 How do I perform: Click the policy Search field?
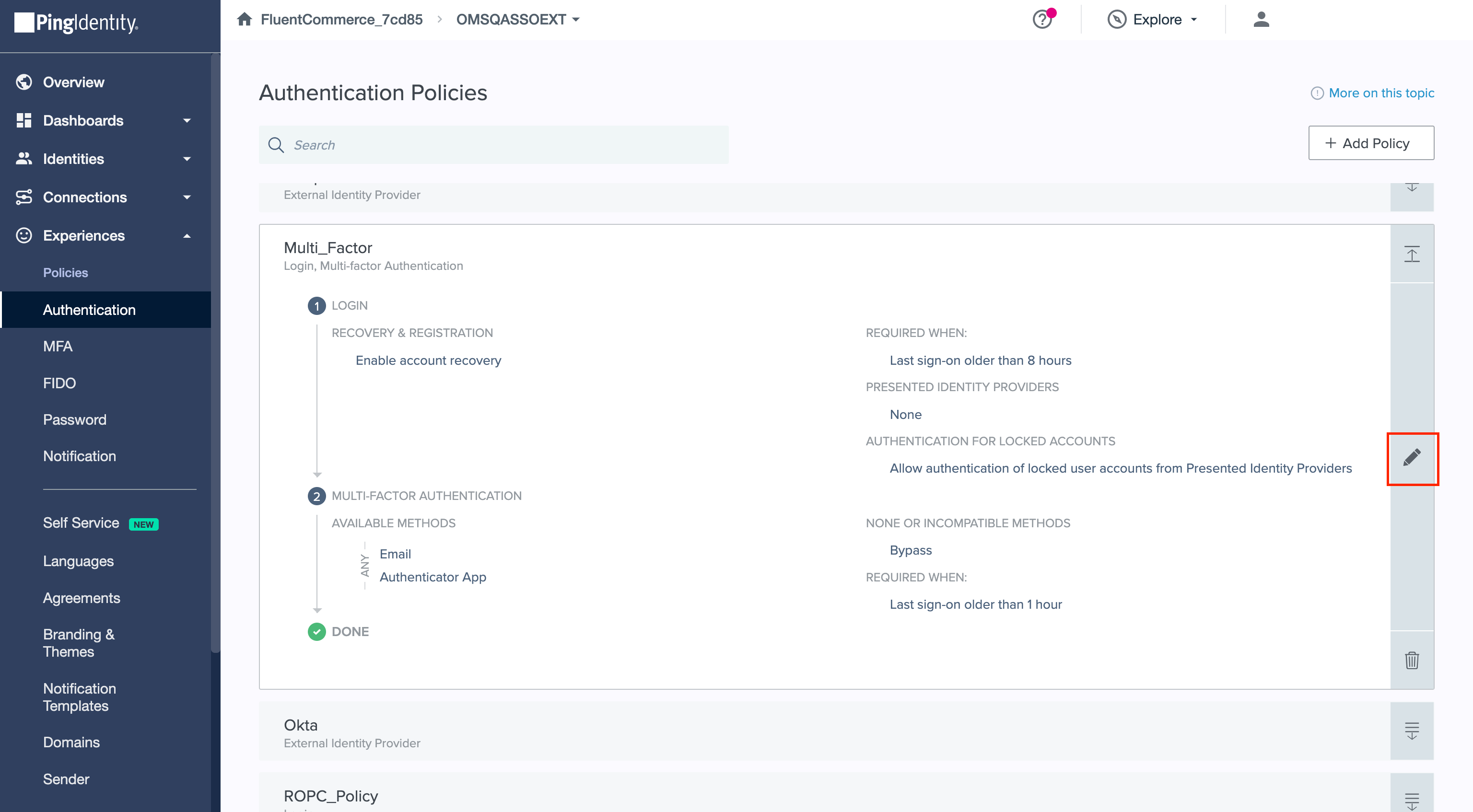[x=493, y=145]
